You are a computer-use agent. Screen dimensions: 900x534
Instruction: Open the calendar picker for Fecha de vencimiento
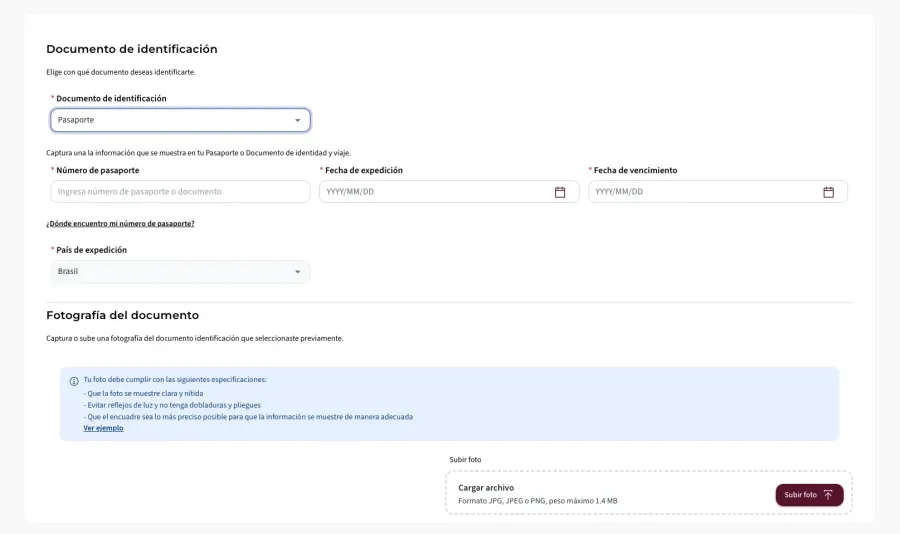[x=828, y=192]
